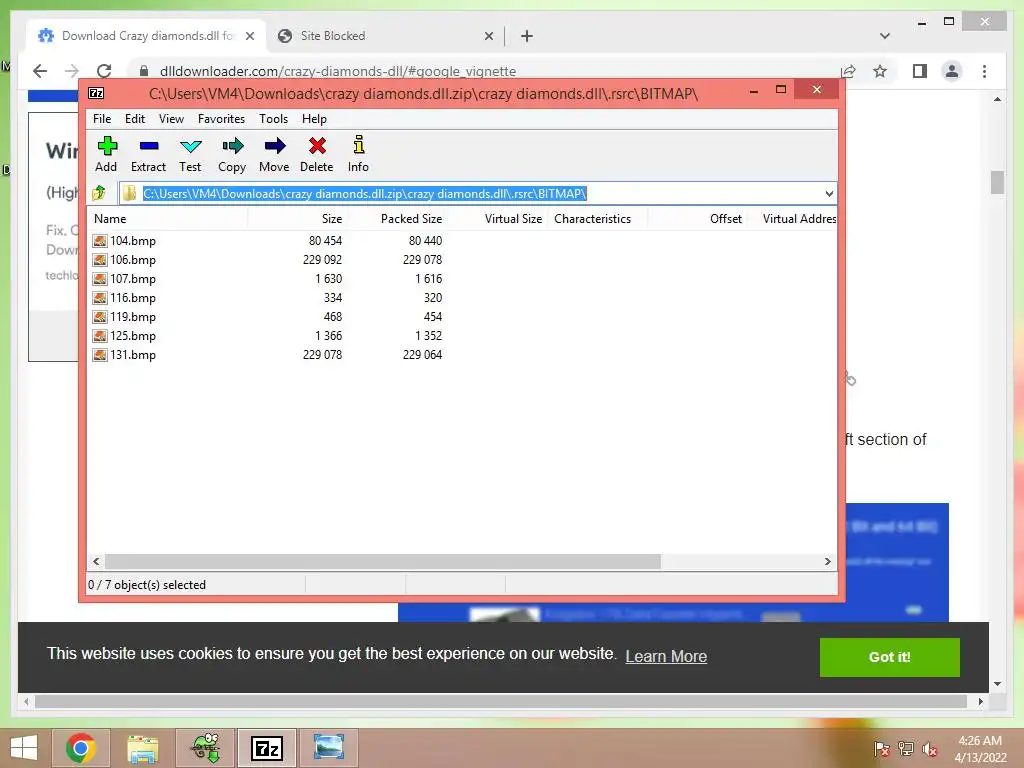
Task: Click 119.bmp file icon
Action: [99, 317]
